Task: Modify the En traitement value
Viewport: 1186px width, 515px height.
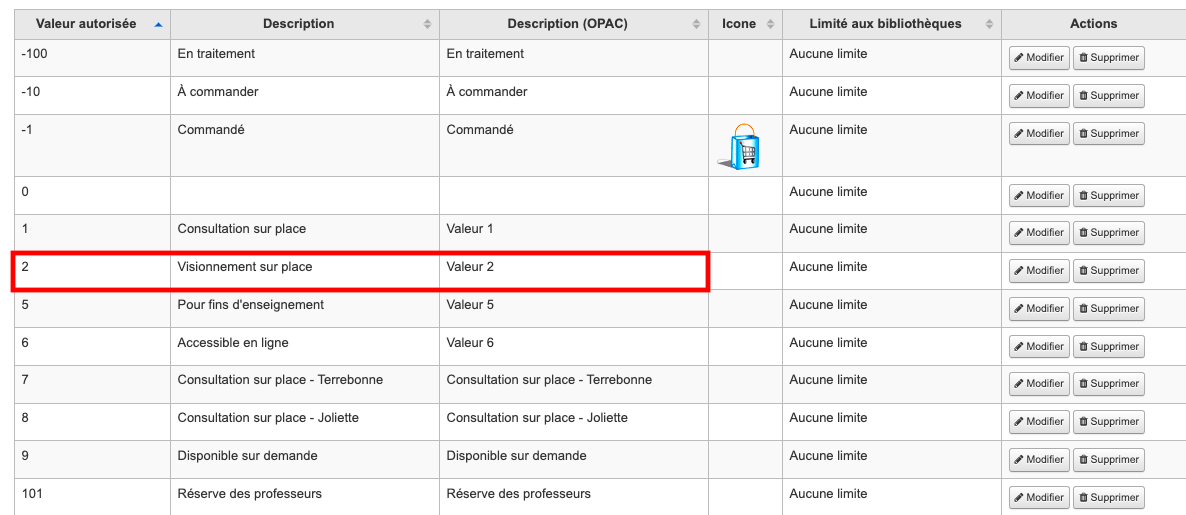Action: [1039, 58]
